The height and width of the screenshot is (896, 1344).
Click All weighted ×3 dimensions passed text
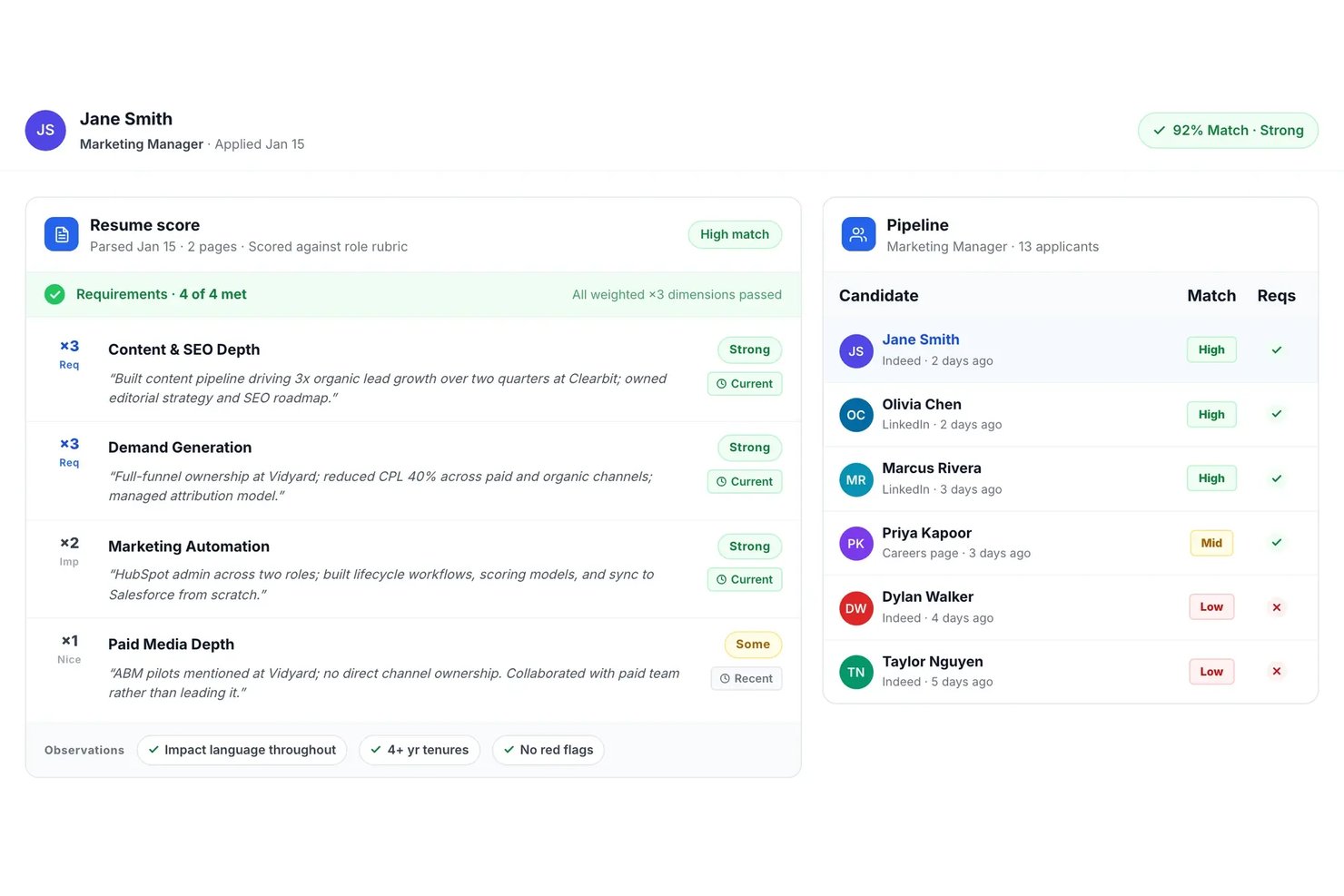(x=677, y=295)
